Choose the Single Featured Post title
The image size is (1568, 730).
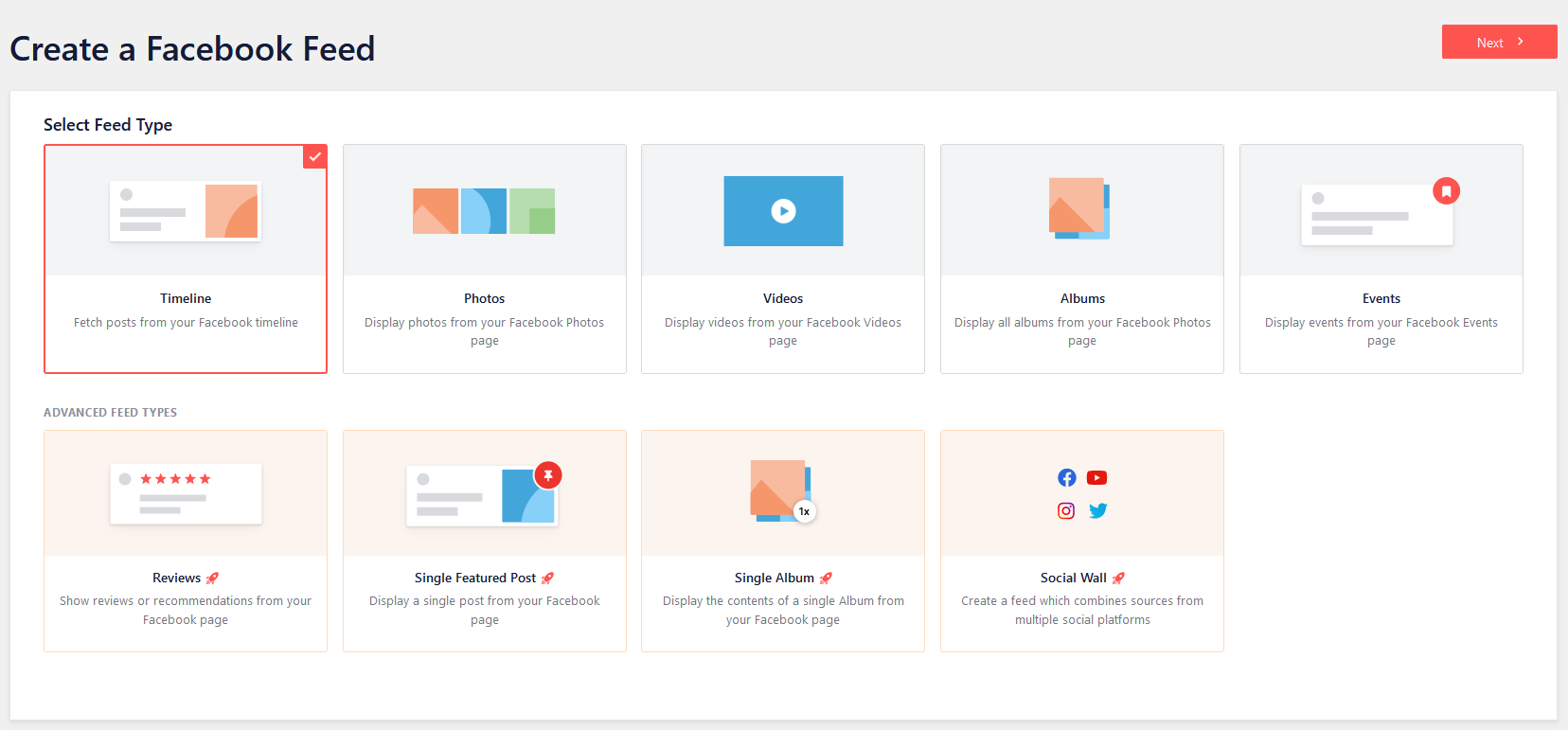[x=475, y=578]
